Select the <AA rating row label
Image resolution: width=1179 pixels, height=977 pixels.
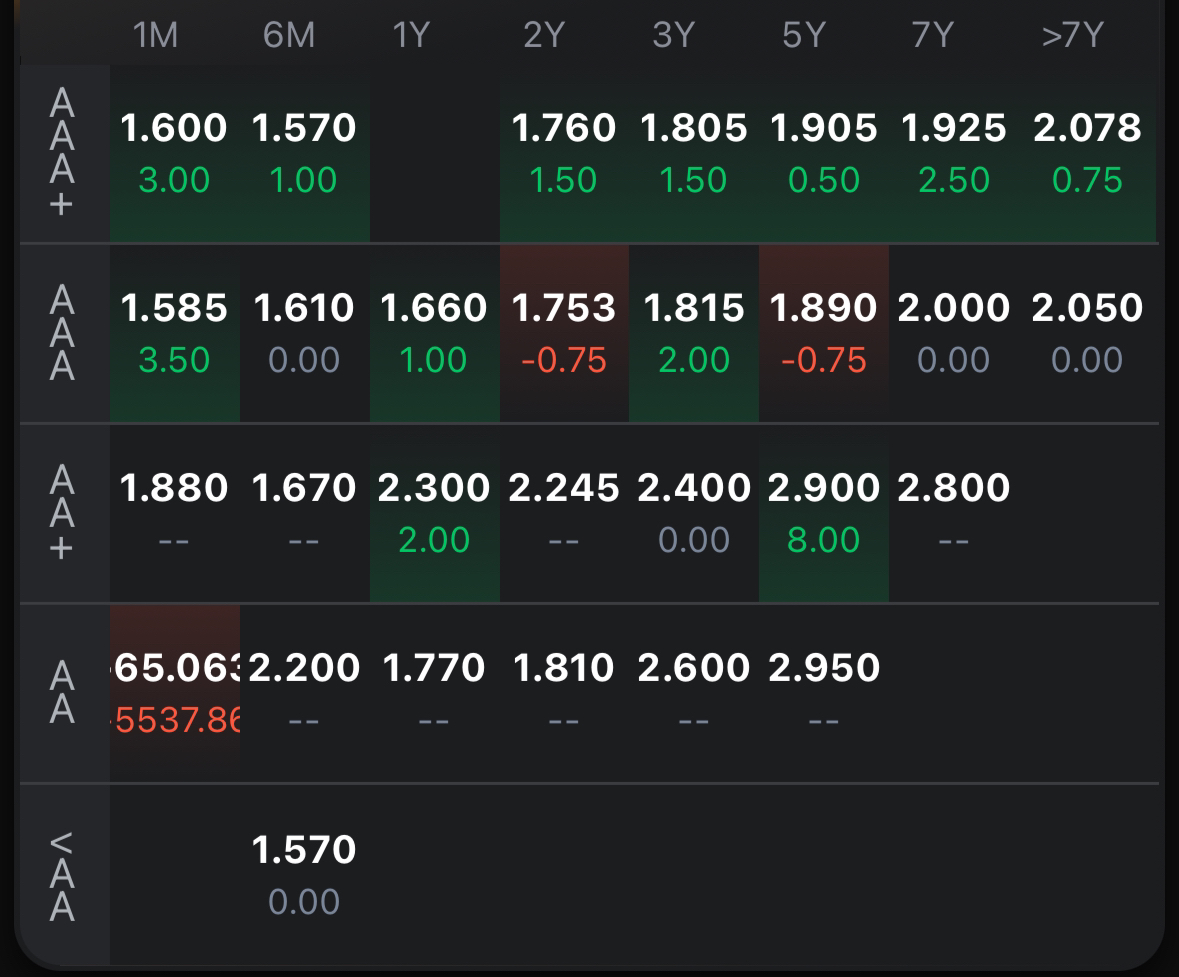pos(62,875)
